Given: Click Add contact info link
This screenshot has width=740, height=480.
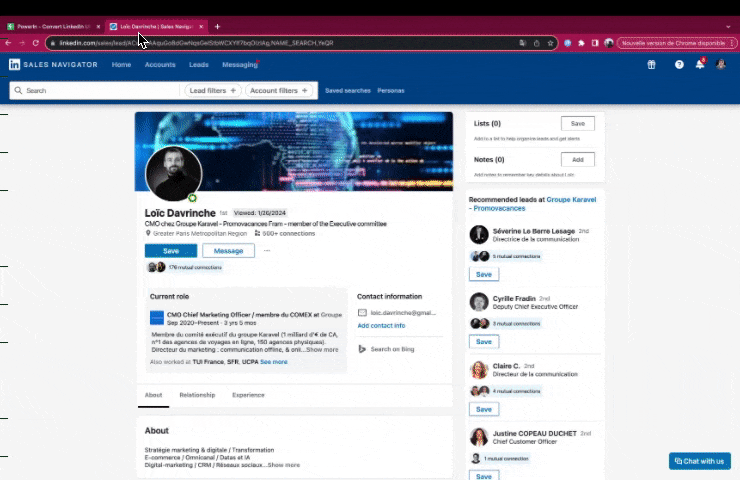Looking at the screenshot, I should click(381, 325).
